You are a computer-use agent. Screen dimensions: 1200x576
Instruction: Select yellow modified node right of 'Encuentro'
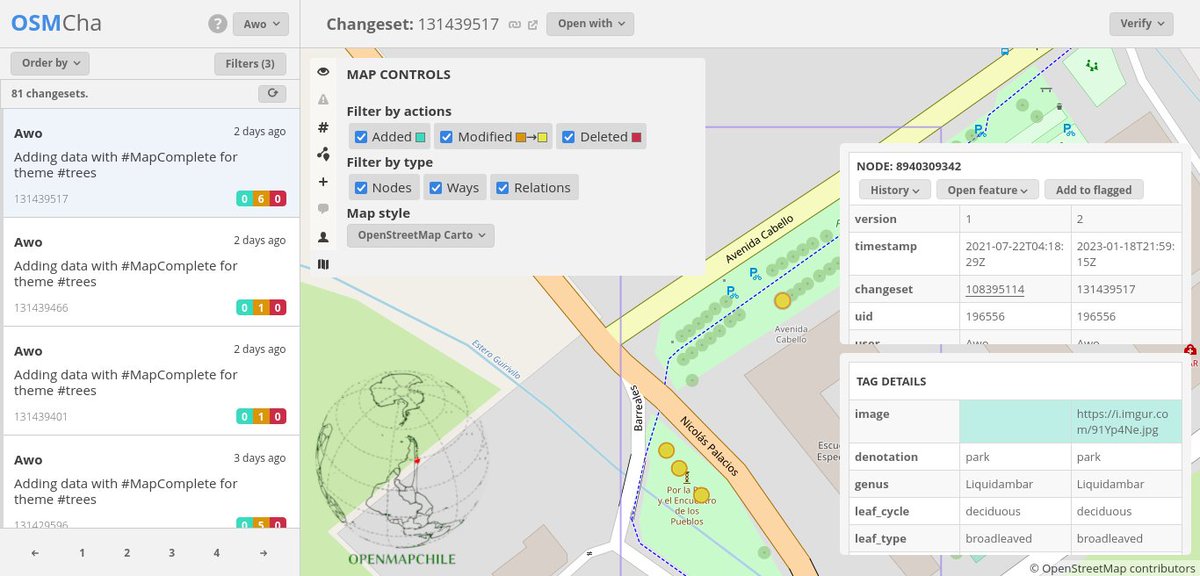701,494
